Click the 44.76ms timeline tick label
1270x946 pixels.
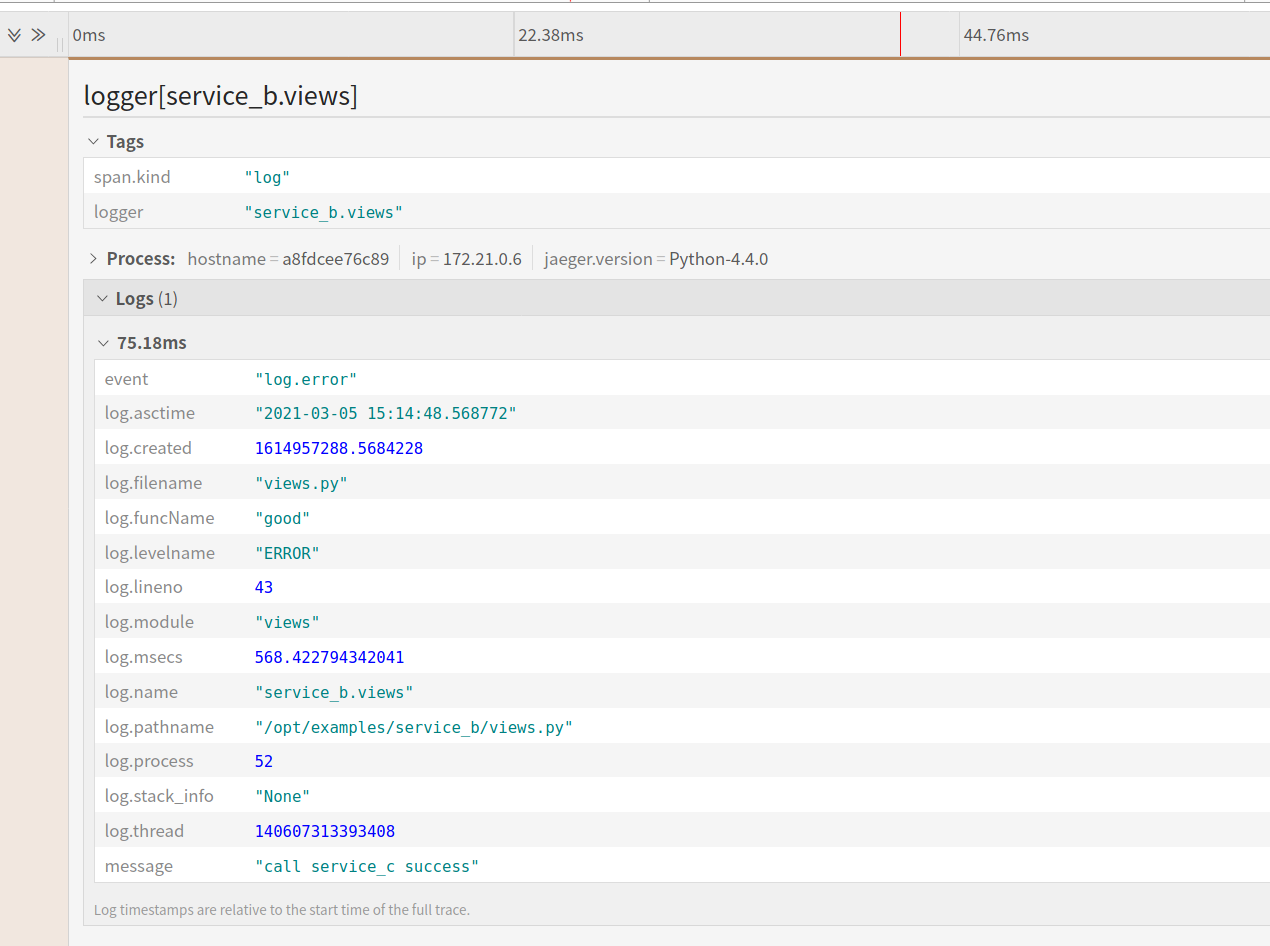pyautogui.click(x=996, y=35)
